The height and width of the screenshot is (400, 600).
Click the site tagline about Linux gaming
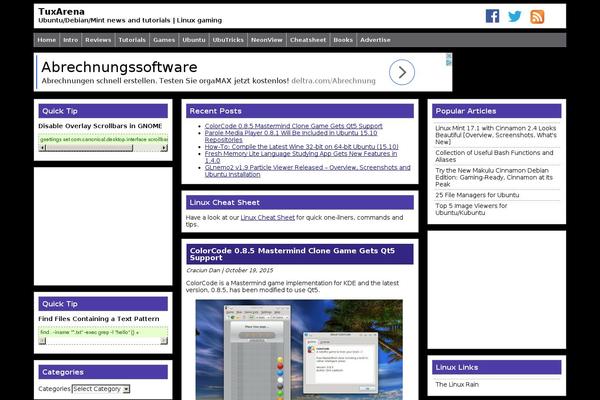coord(130,20)
